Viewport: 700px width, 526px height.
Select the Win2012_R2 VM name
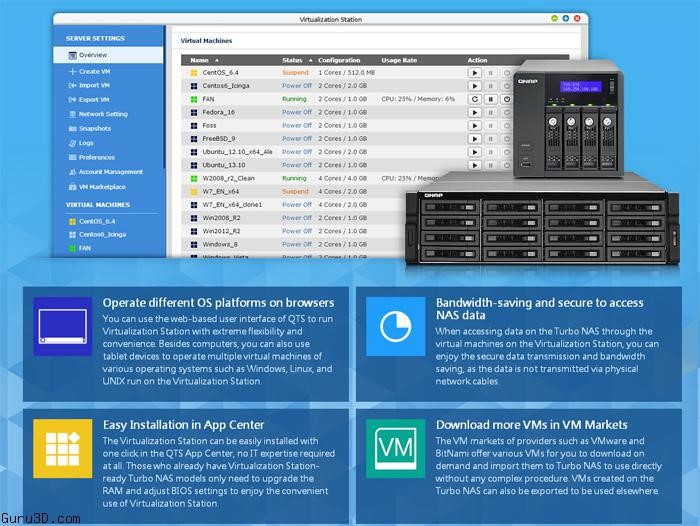(221, 231)
